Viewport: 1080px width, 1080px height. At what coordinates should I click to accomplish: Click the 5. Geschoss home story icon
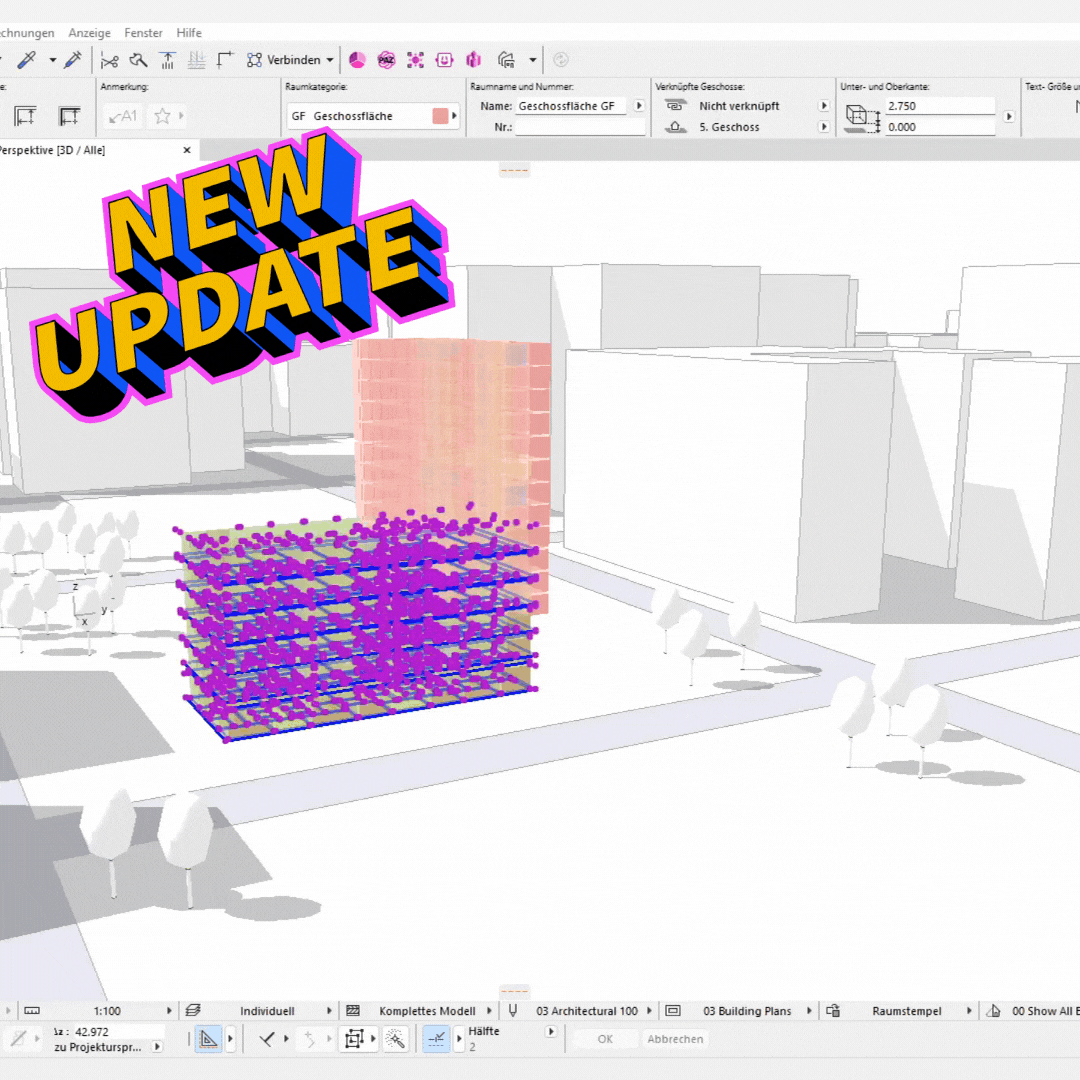675,127
